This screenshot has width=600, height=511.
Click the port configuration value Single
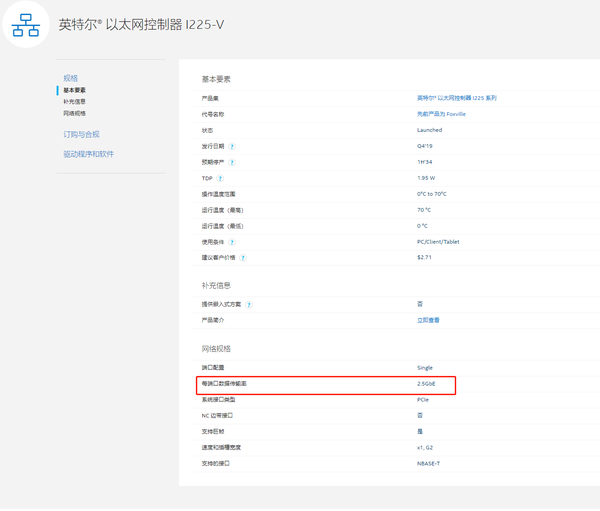(x=425, y=368)
